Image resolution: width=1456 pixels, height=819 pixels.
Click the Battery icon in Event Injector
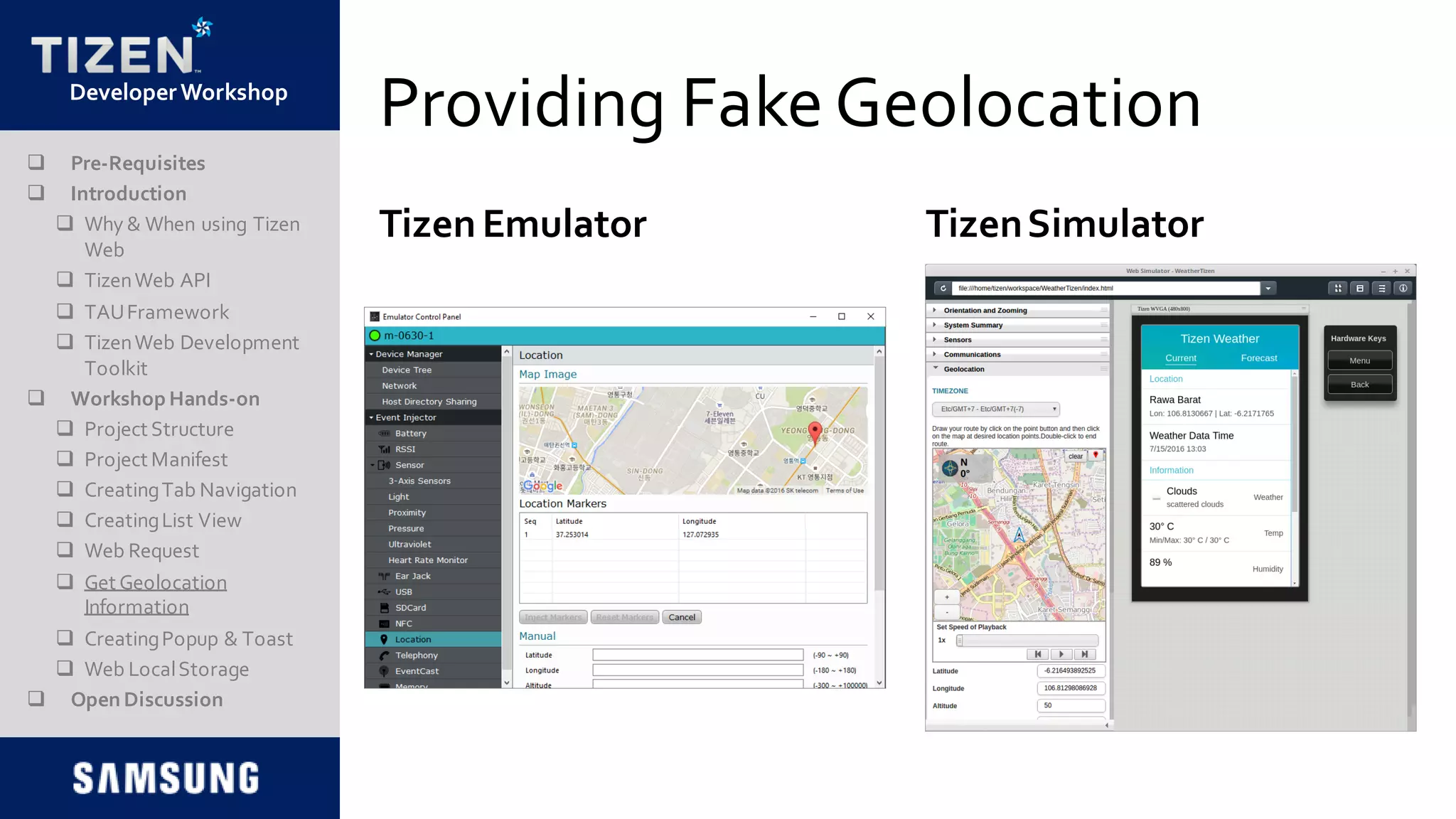click(385, 434)
